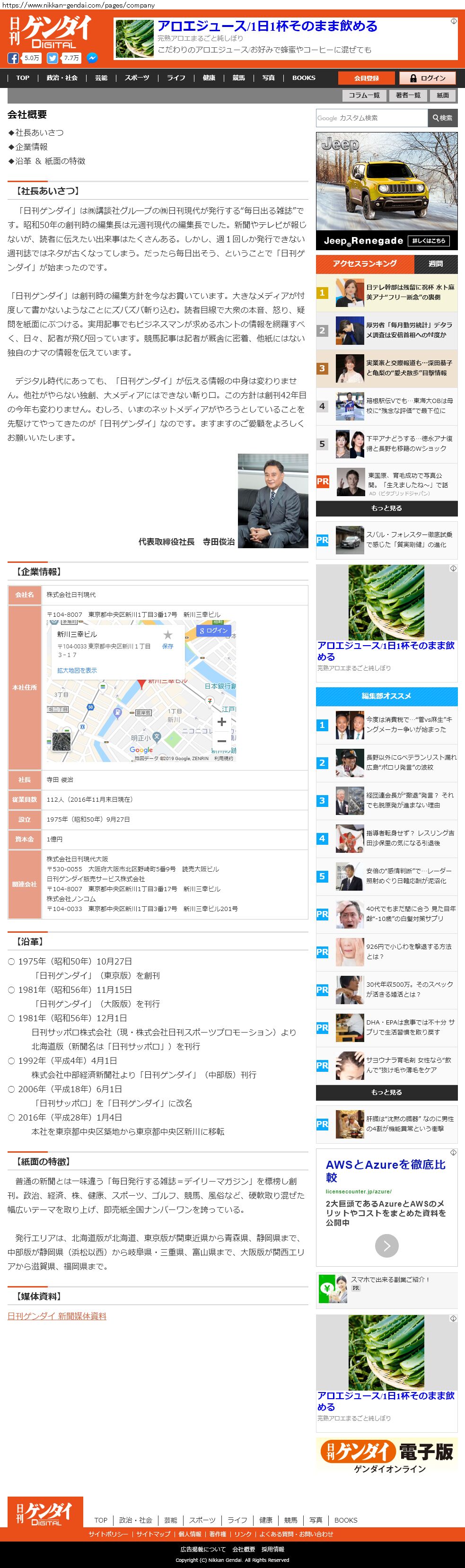Switch ranking to 週間 tab

[436, 263]
